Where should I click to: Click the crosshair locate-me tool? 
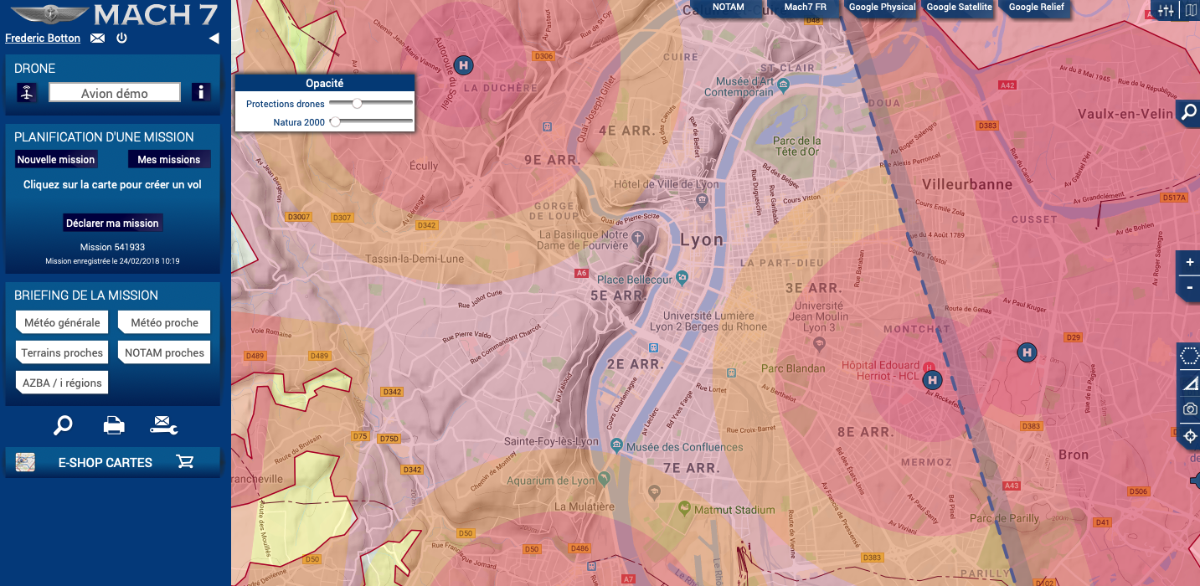[x=1189, y=436]
